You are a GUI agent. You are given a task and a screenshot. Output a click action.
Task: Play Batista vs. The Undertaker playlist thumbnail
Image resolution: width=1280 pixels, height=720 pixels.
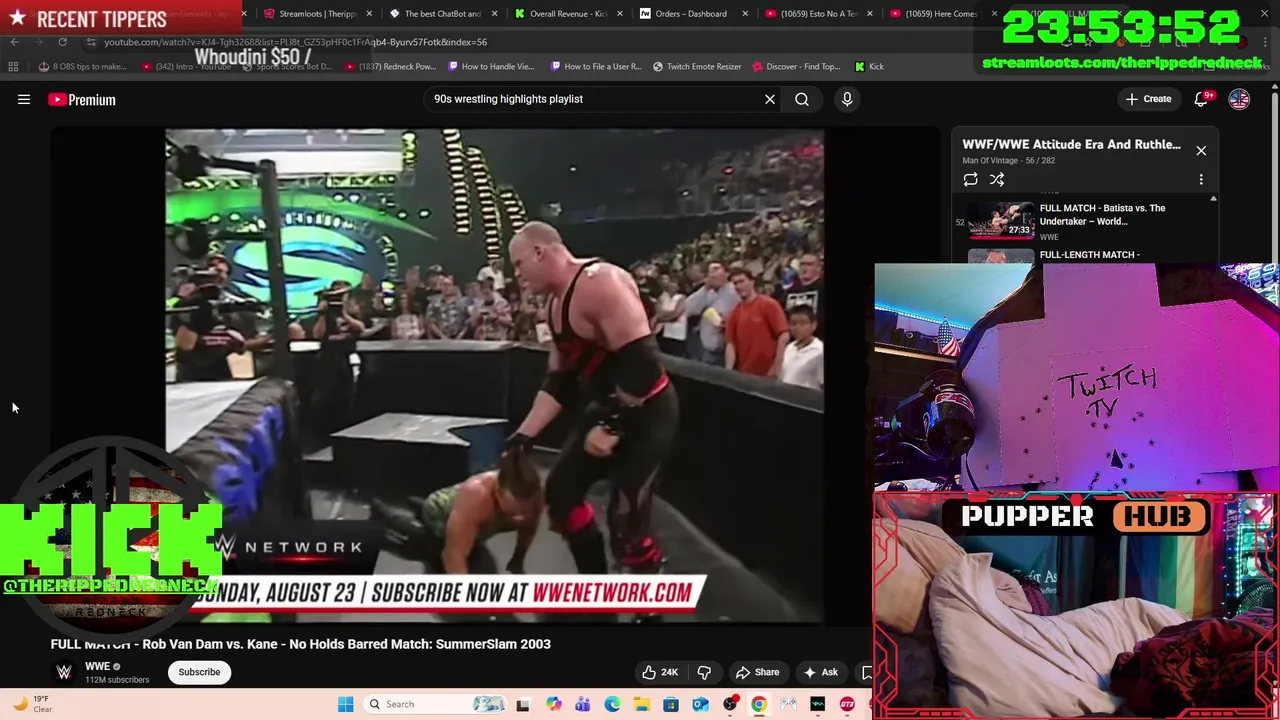tap(1001, 221)
